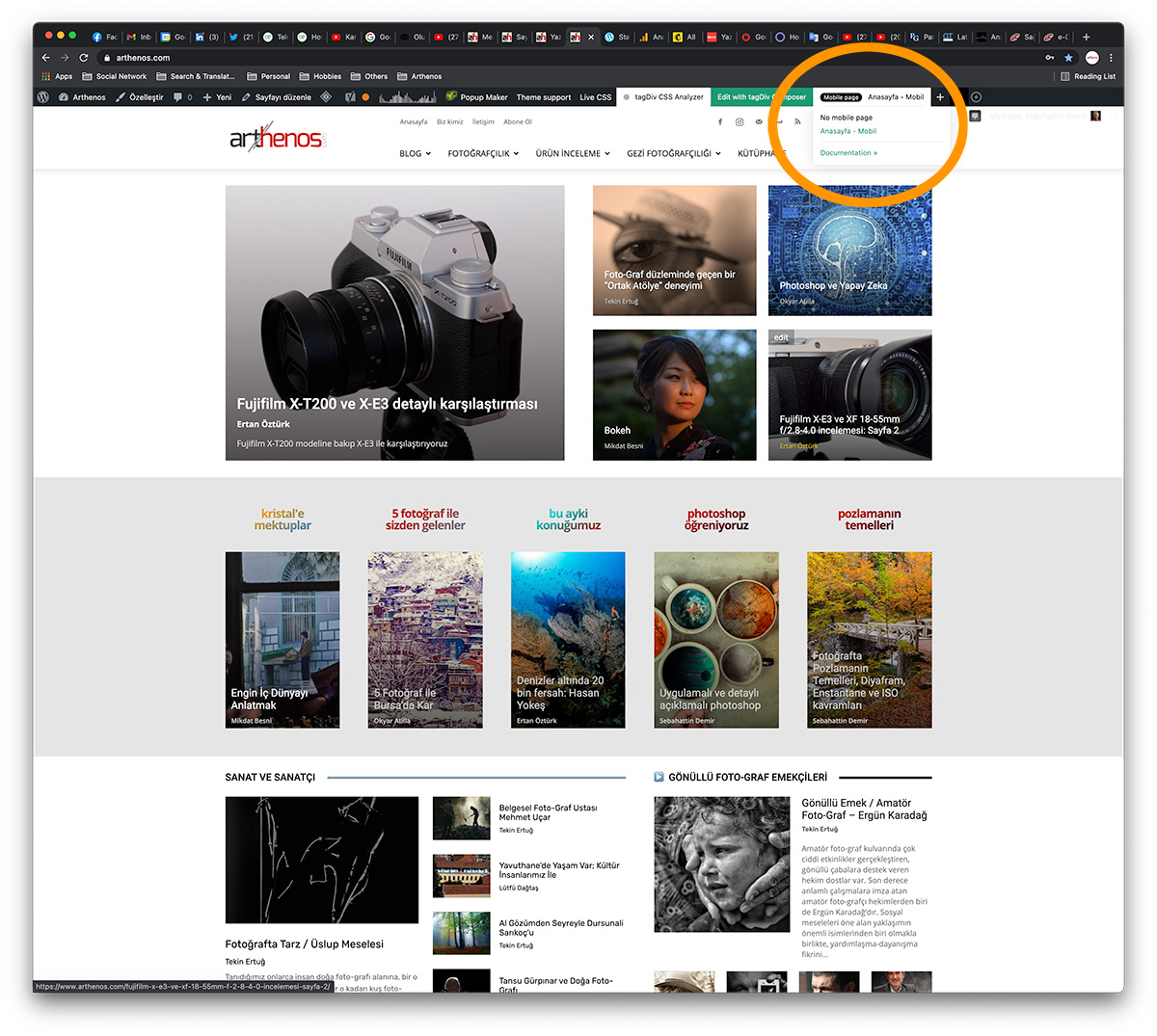The width and height of the screenshot is (1157, 1036).
Task: Click Sayfayı düzenle pencil item
Action: [x=277, y=97]
